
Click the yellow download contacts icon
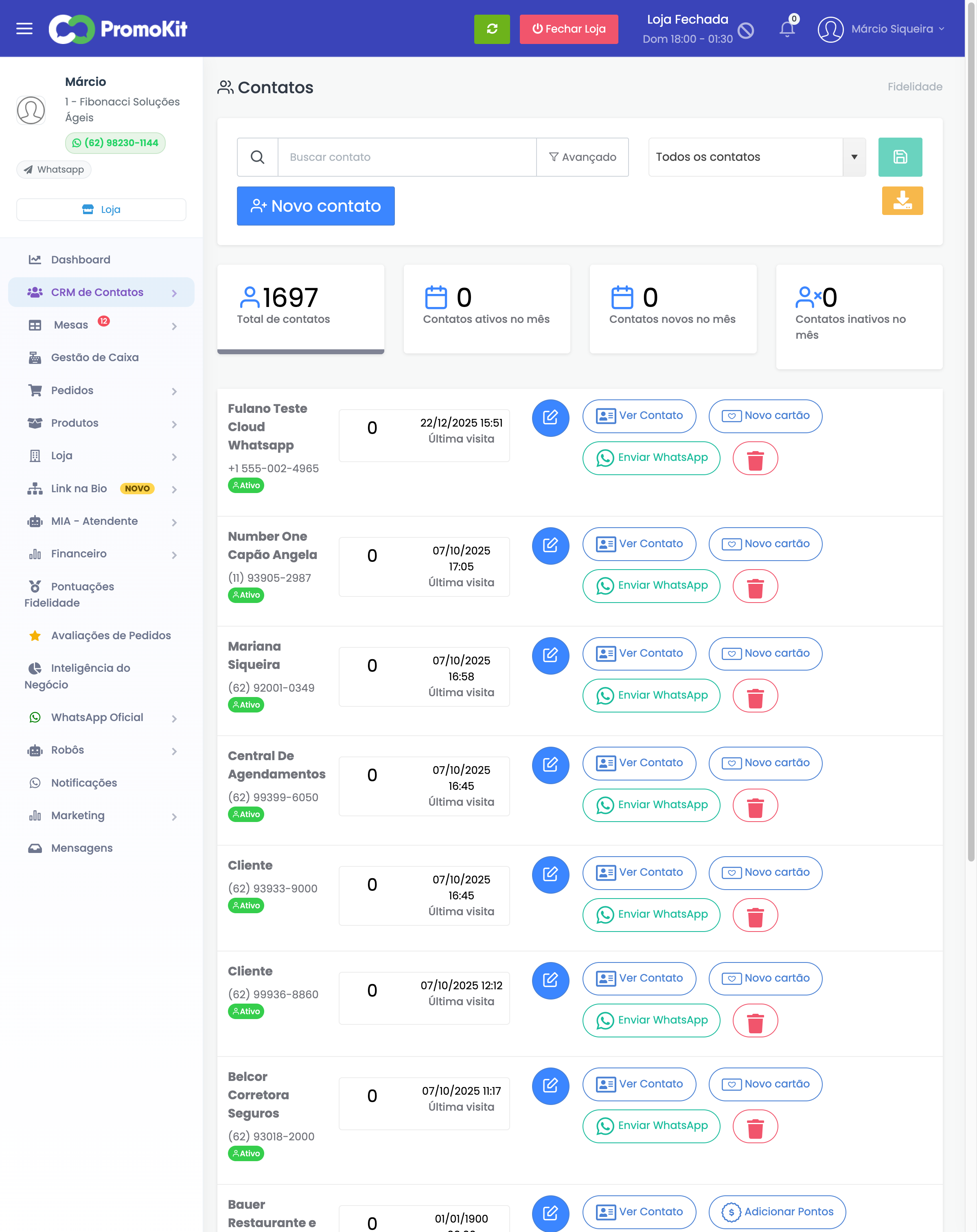(x=902, y=201)
